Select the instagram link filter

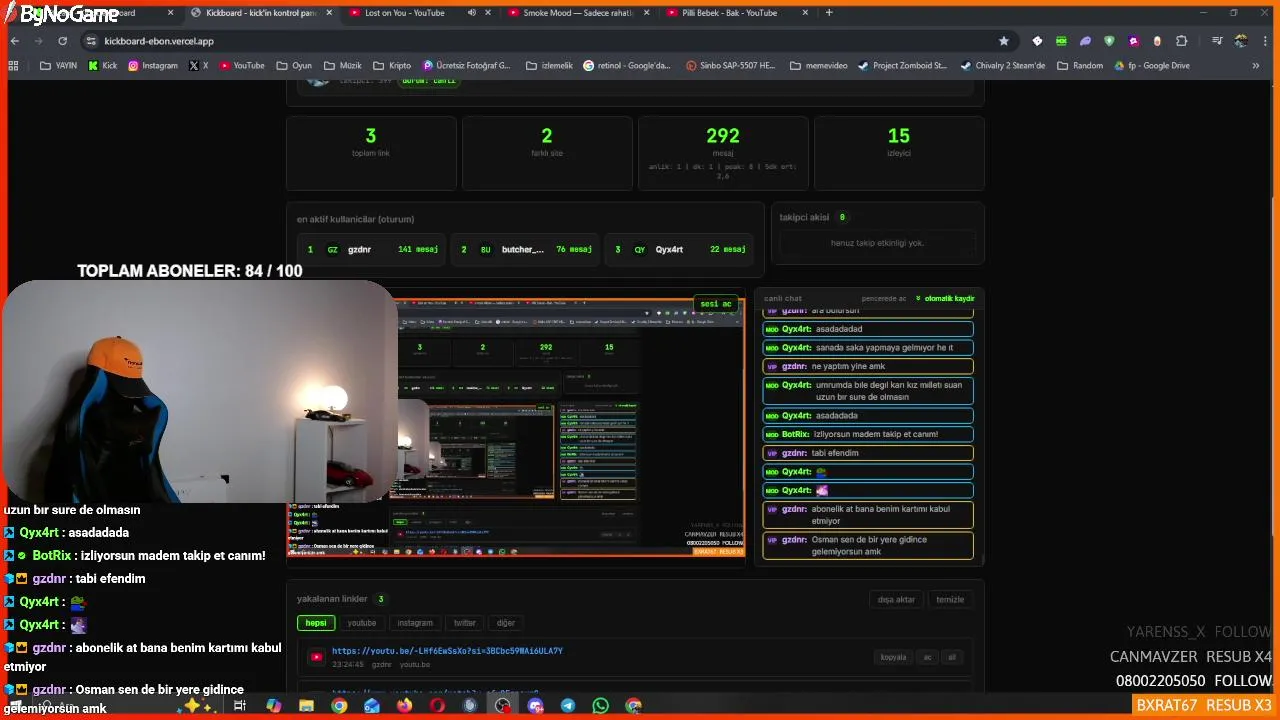point(415,623)
